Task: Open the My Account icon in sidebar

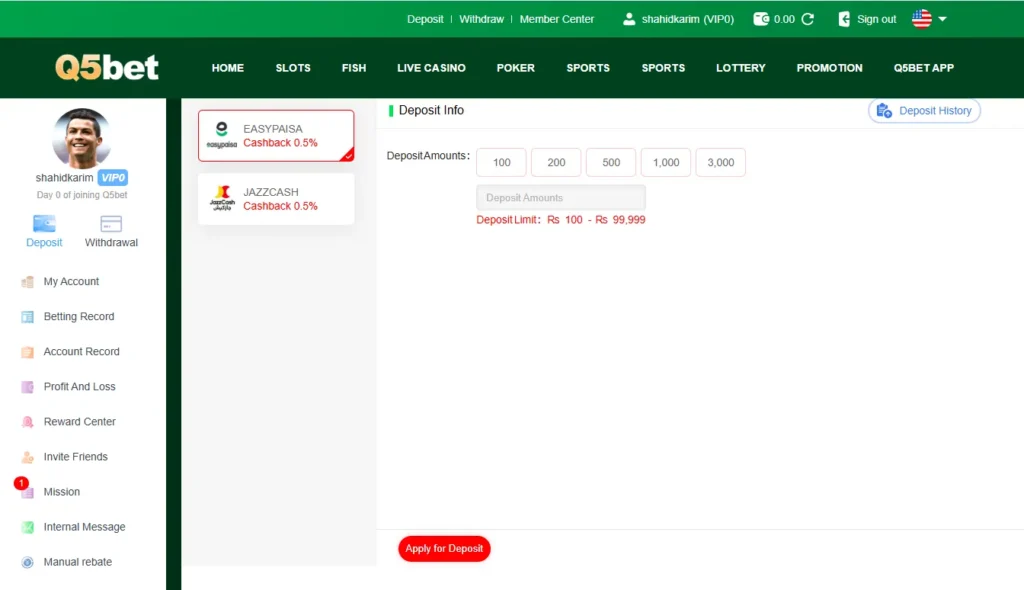Action: (27, 281)
